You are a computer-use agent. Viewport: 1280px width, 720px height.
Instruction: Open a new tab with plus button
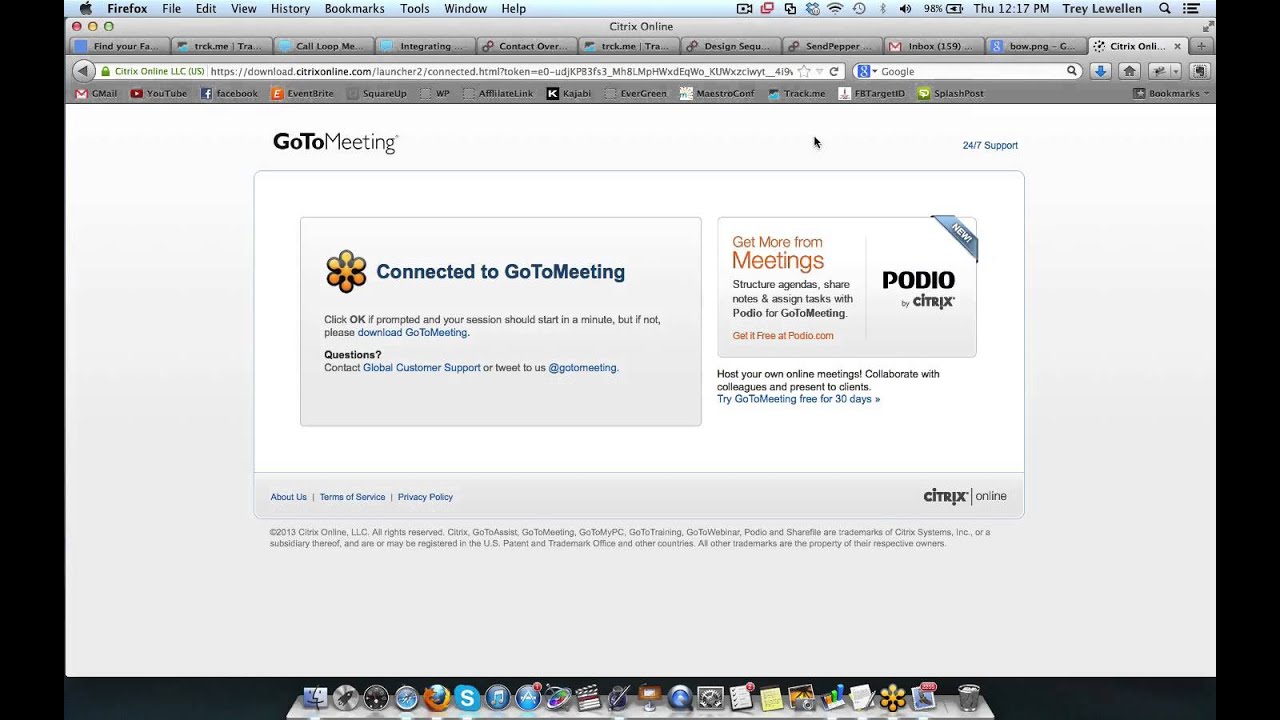[1201, 46]
